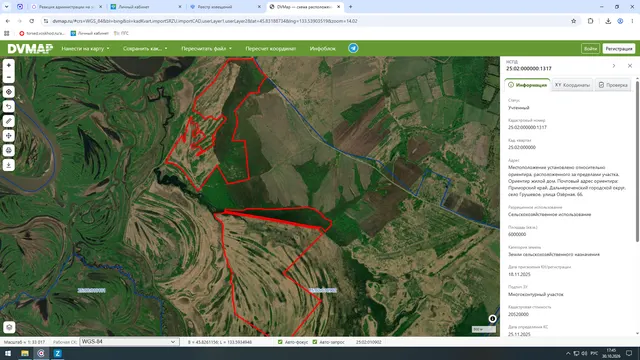
Task: Click the map attribution info icon
Action: pos(492,319)
